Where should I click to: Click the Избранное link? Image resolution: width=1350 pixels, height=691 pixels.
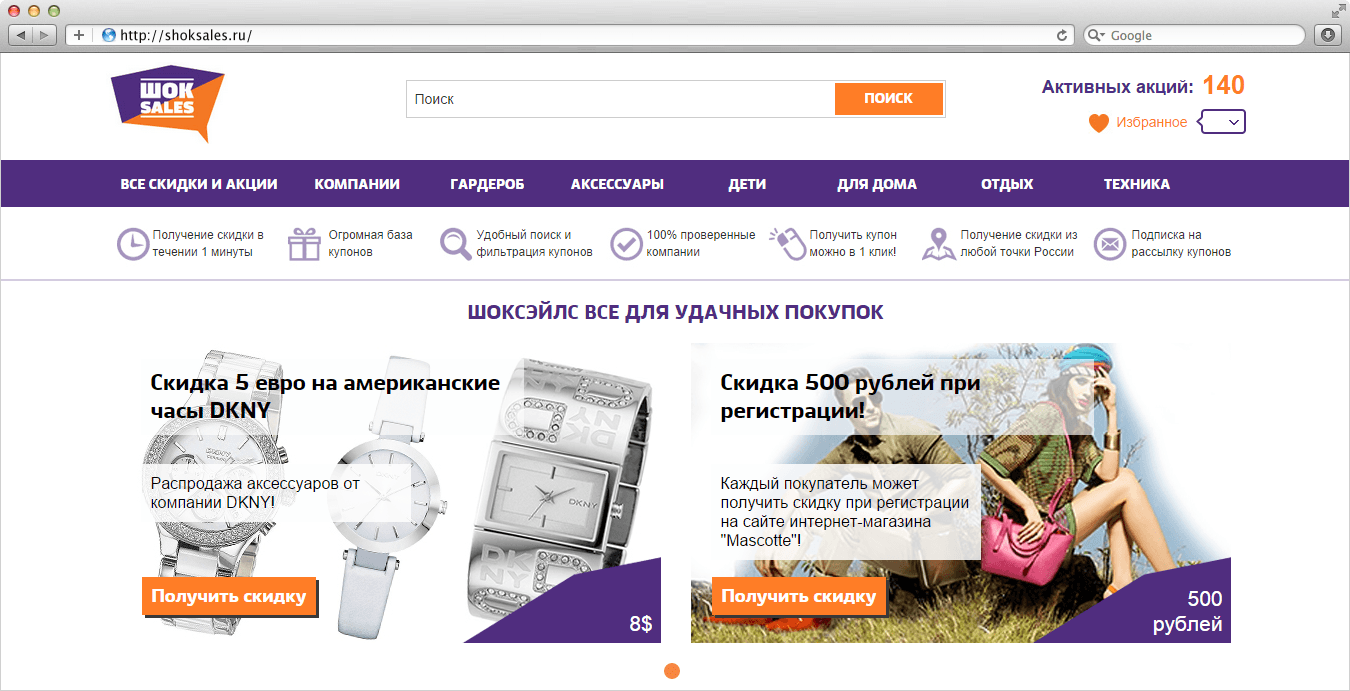pos(1152,122)
